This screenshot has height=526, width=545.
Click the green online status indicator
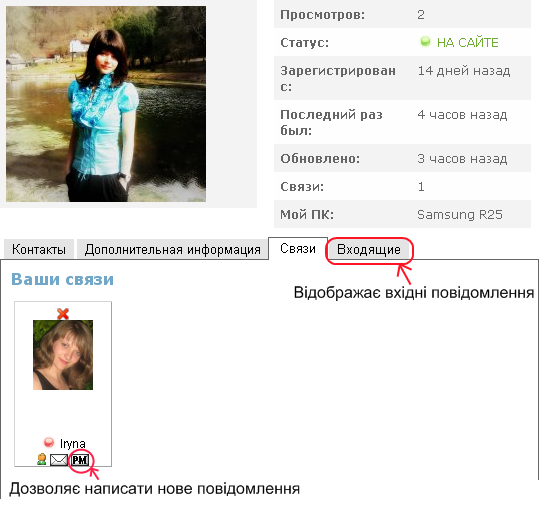point(425,42)
